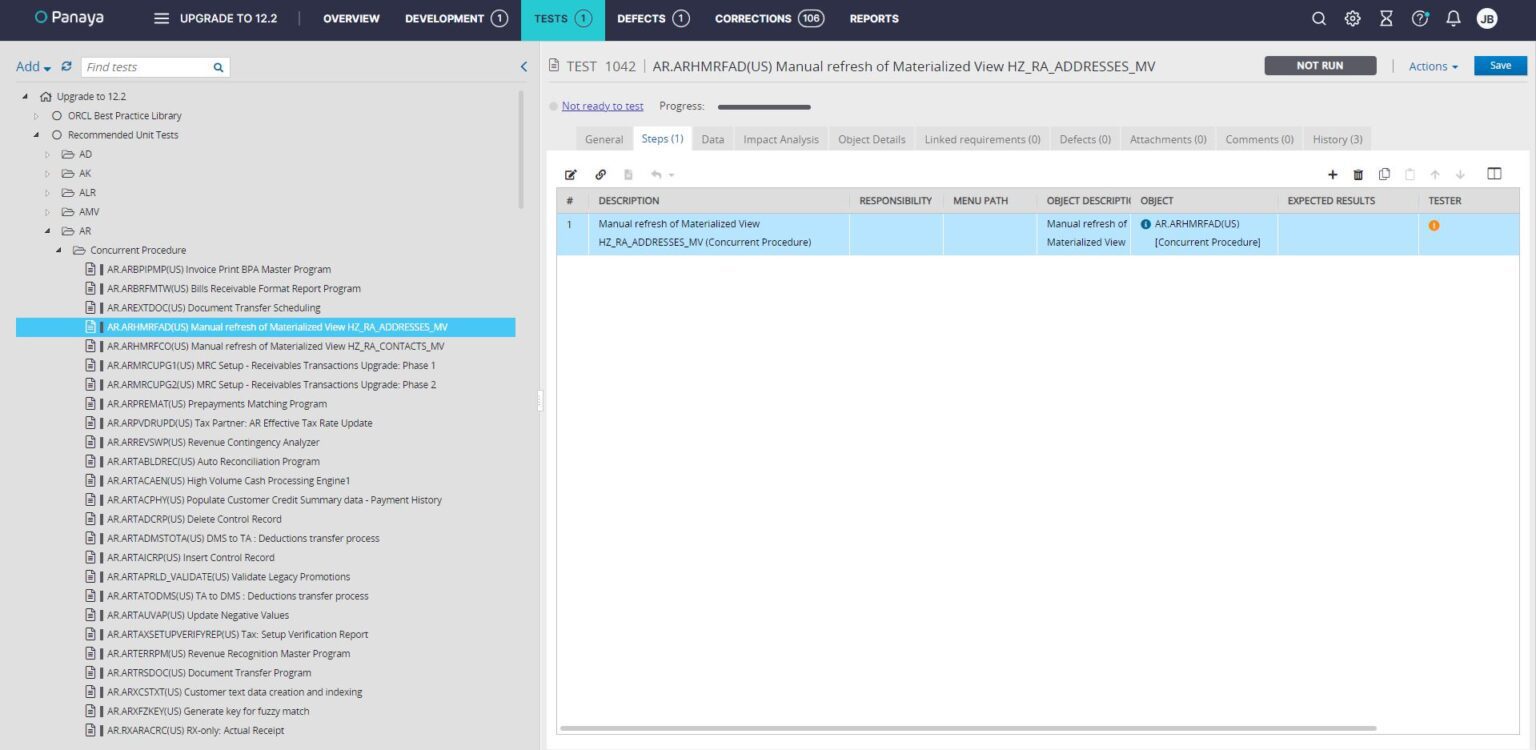Open the Add dropdown in tests panel
This screenshot has height=750, width=1536.
[x=33, y=67]
